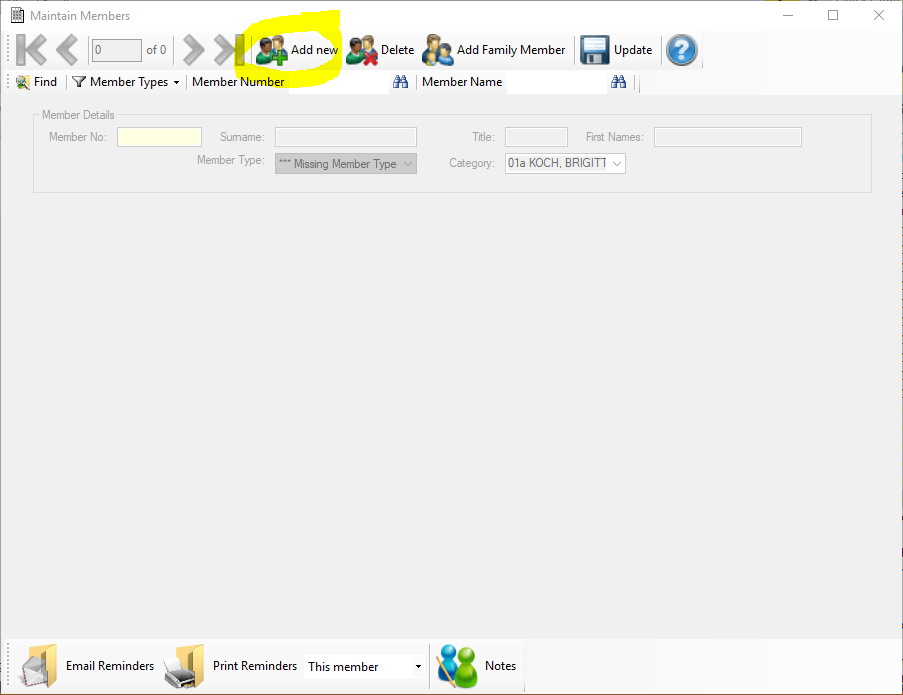903x695 pixels.
Task: Click the binoculars beside Member Number
Action: [x=400, y=82]
